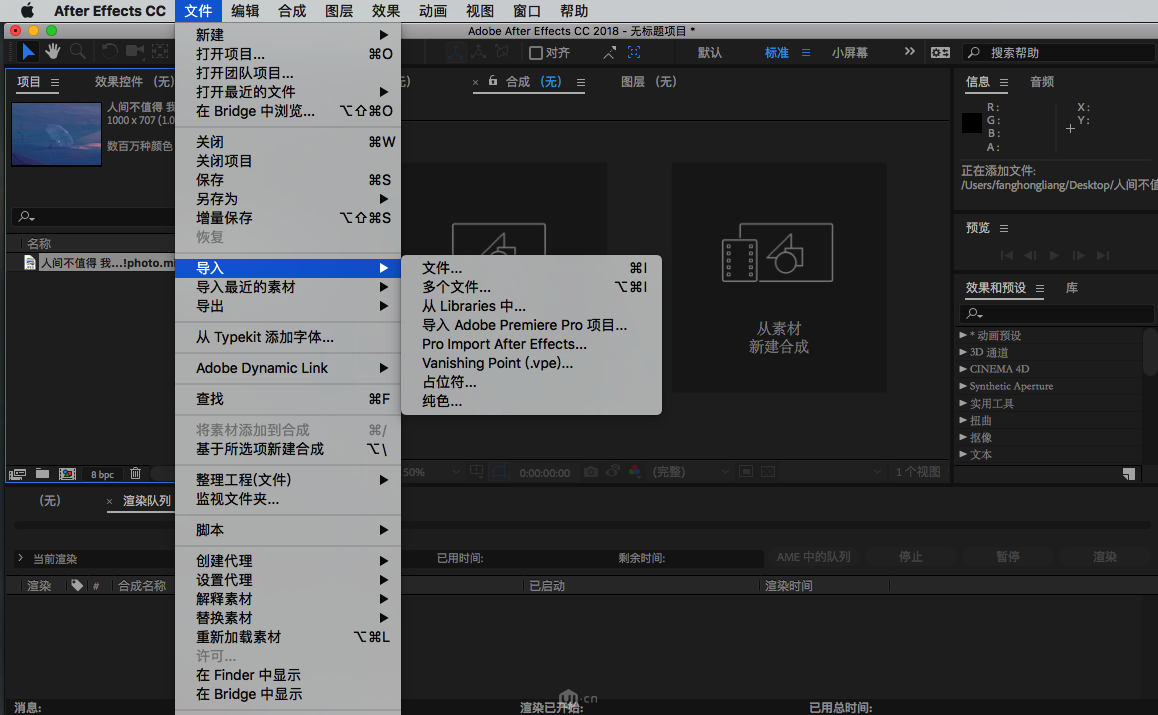
Task: Select the Rotation tool
Action: [x=110, y=52]
